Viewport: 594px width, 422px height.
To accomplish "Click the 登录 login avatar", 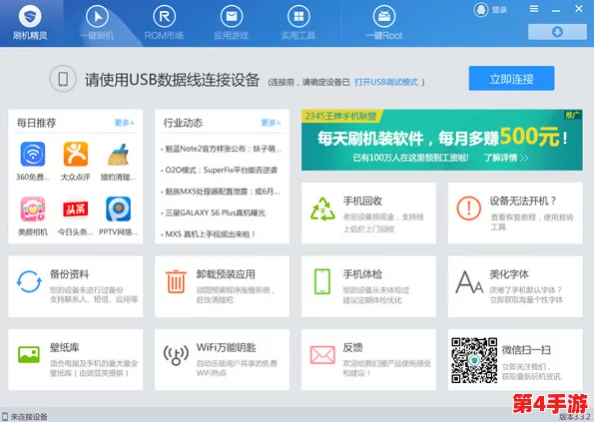I will click(x=481, y=10).
